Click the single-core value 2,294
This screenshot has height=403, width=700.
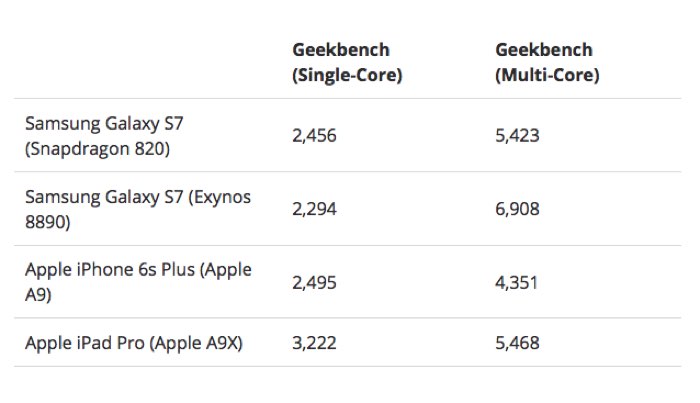pyautogui.click(x=315, y=209)
